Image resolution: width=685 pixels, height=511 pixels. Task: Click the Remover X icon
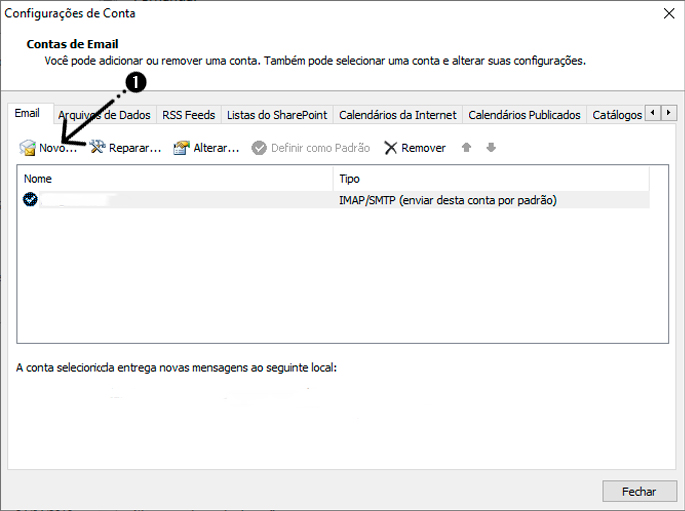tap(390, 148)
